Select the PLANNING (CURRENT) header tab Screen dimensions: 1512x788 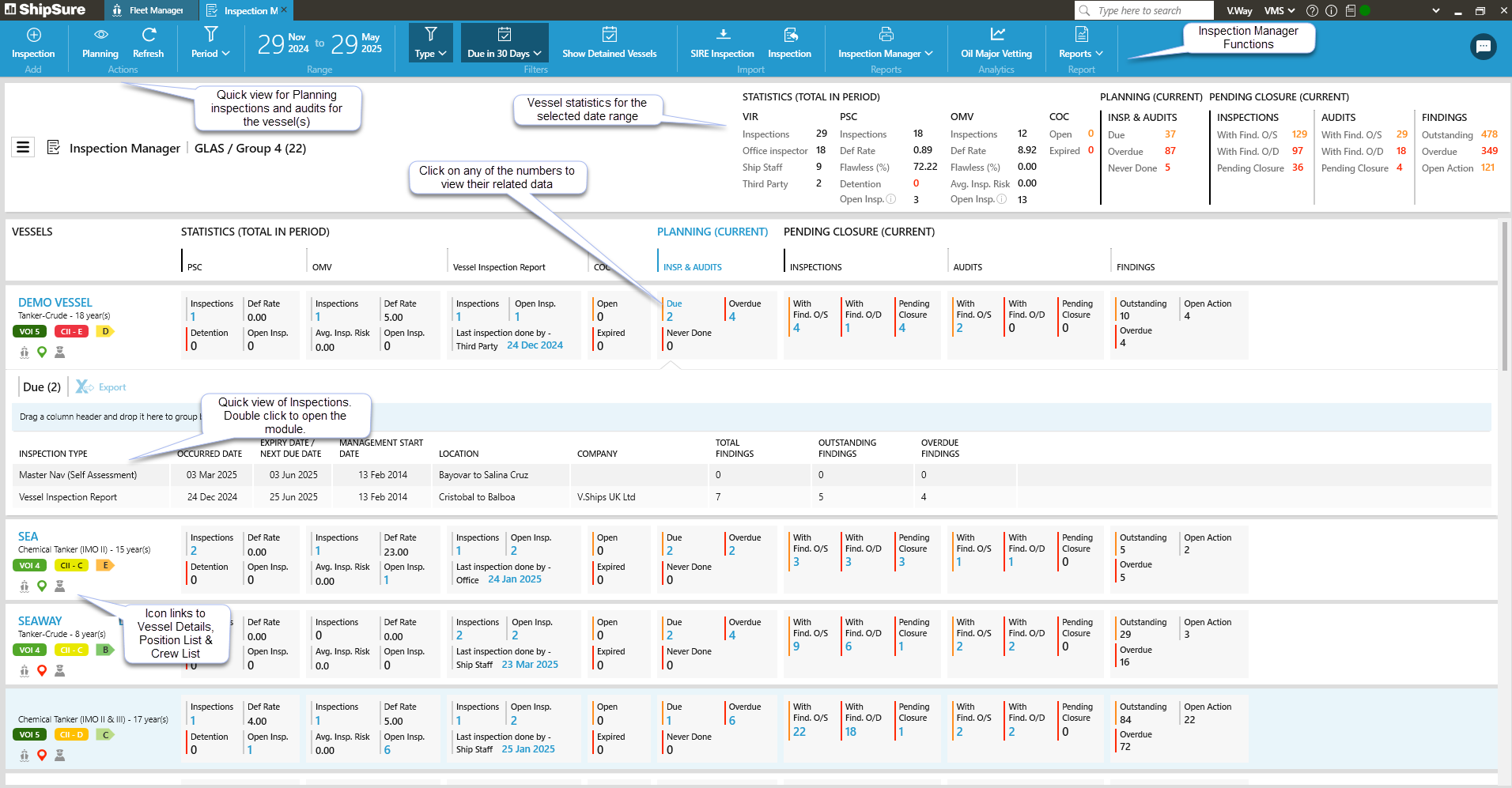713,232
